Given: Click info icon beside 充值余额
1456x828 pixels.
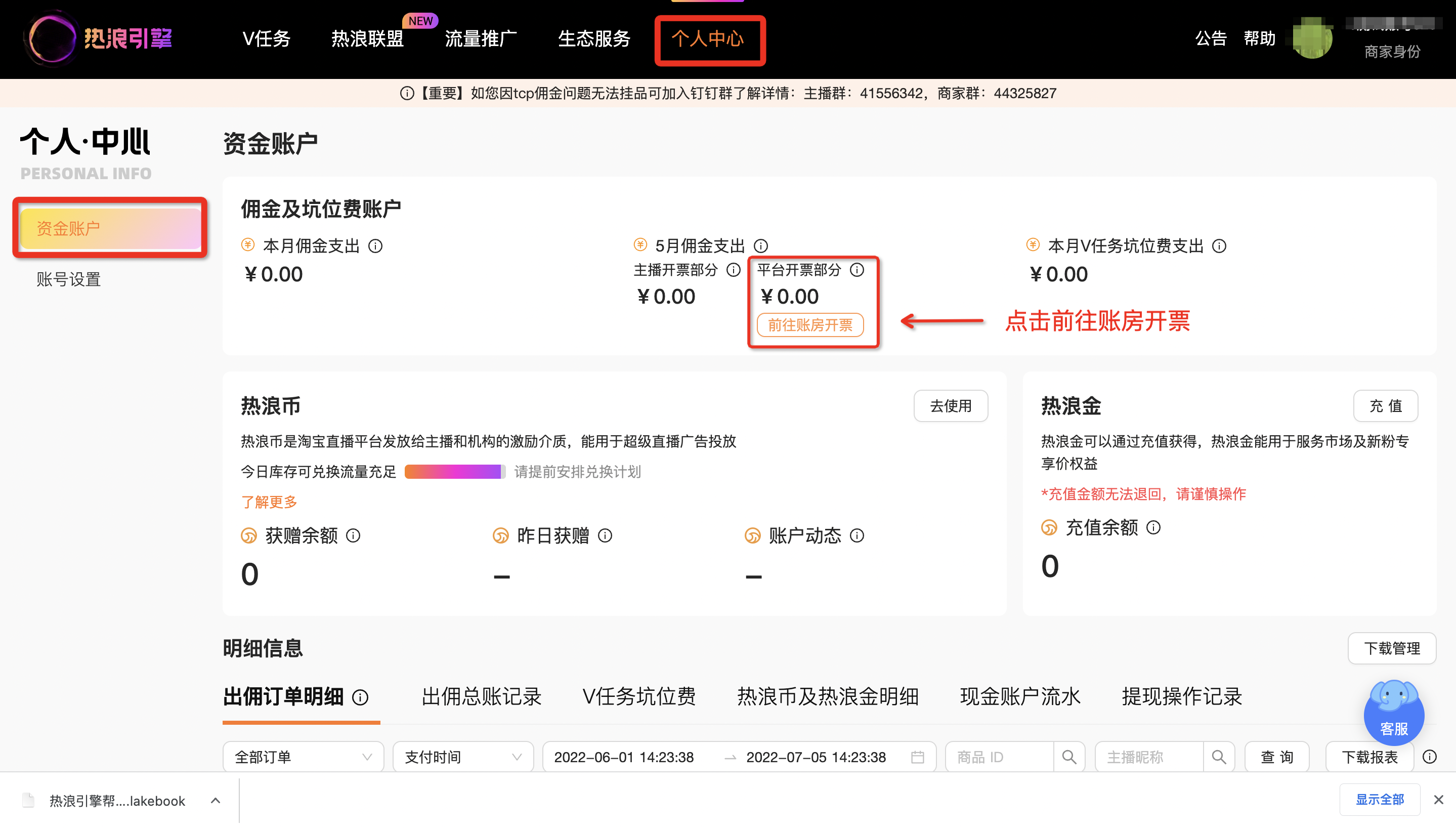Looking at the screenshot, I should (x=1153, y=528).
